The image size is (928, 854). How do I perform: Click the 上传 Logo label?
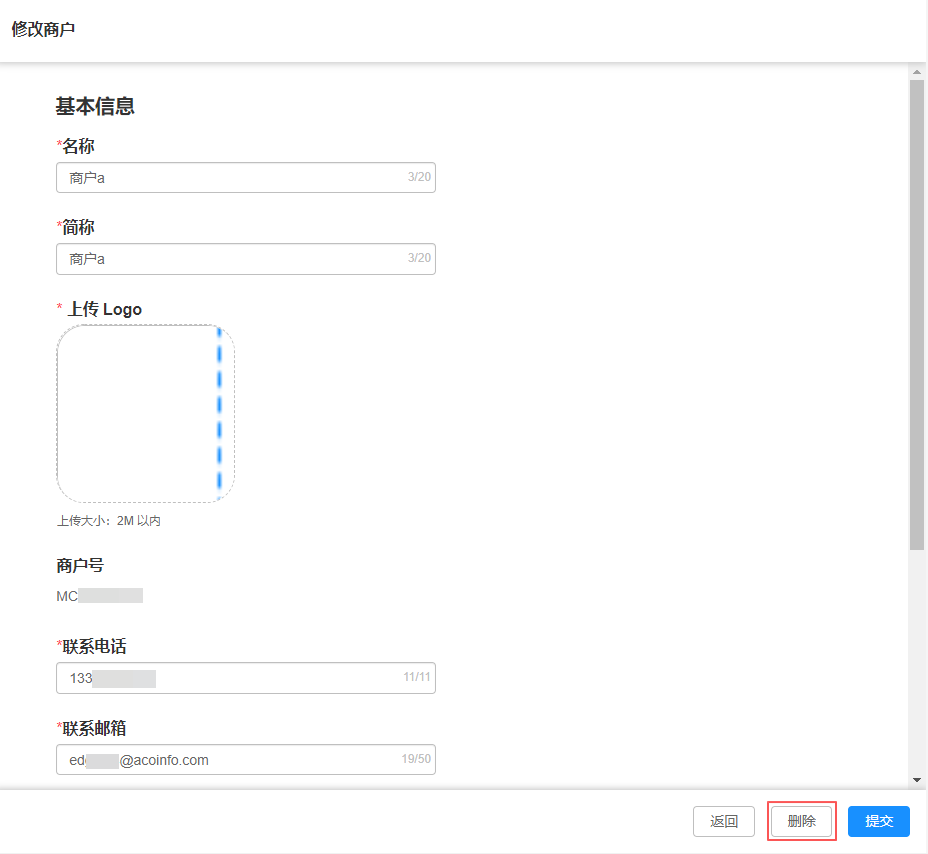[104, 309]
